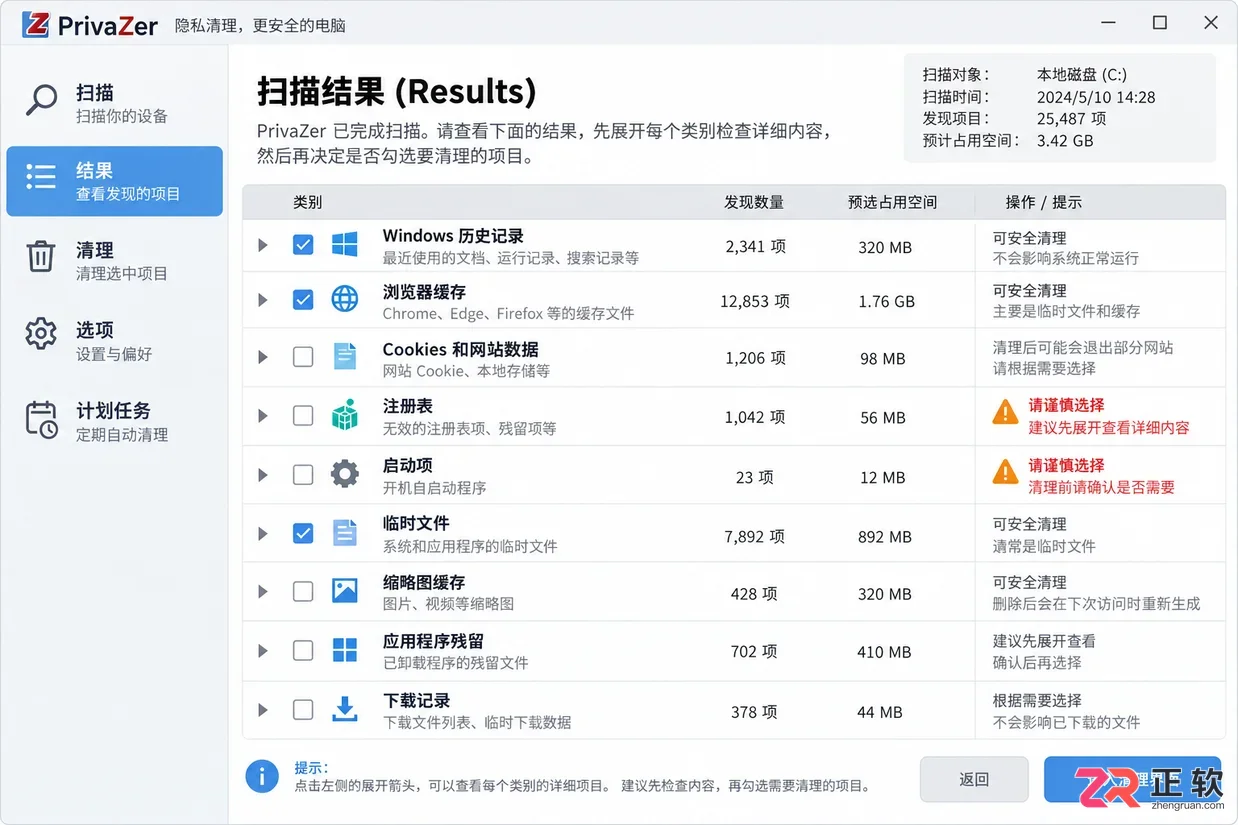Go to the 清理 sidebar tab
This screenshot has height=825, width=1238.
point(114,260)
